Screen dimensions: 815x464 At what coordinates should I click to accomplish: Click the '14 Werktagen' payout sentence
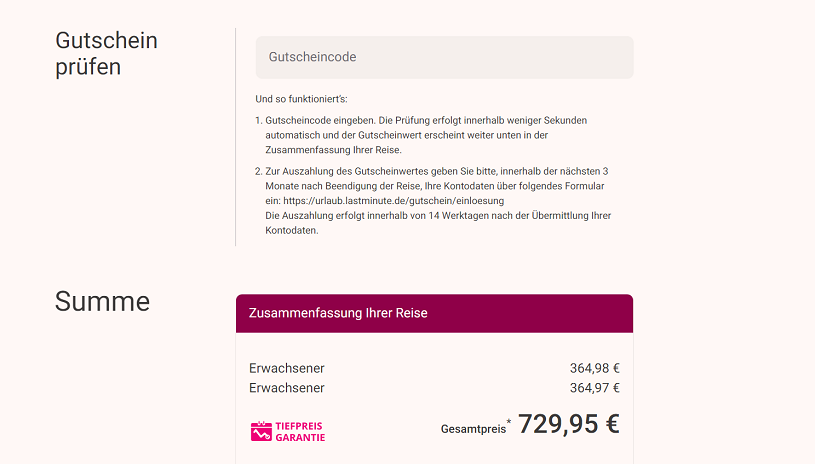point(438,216)
